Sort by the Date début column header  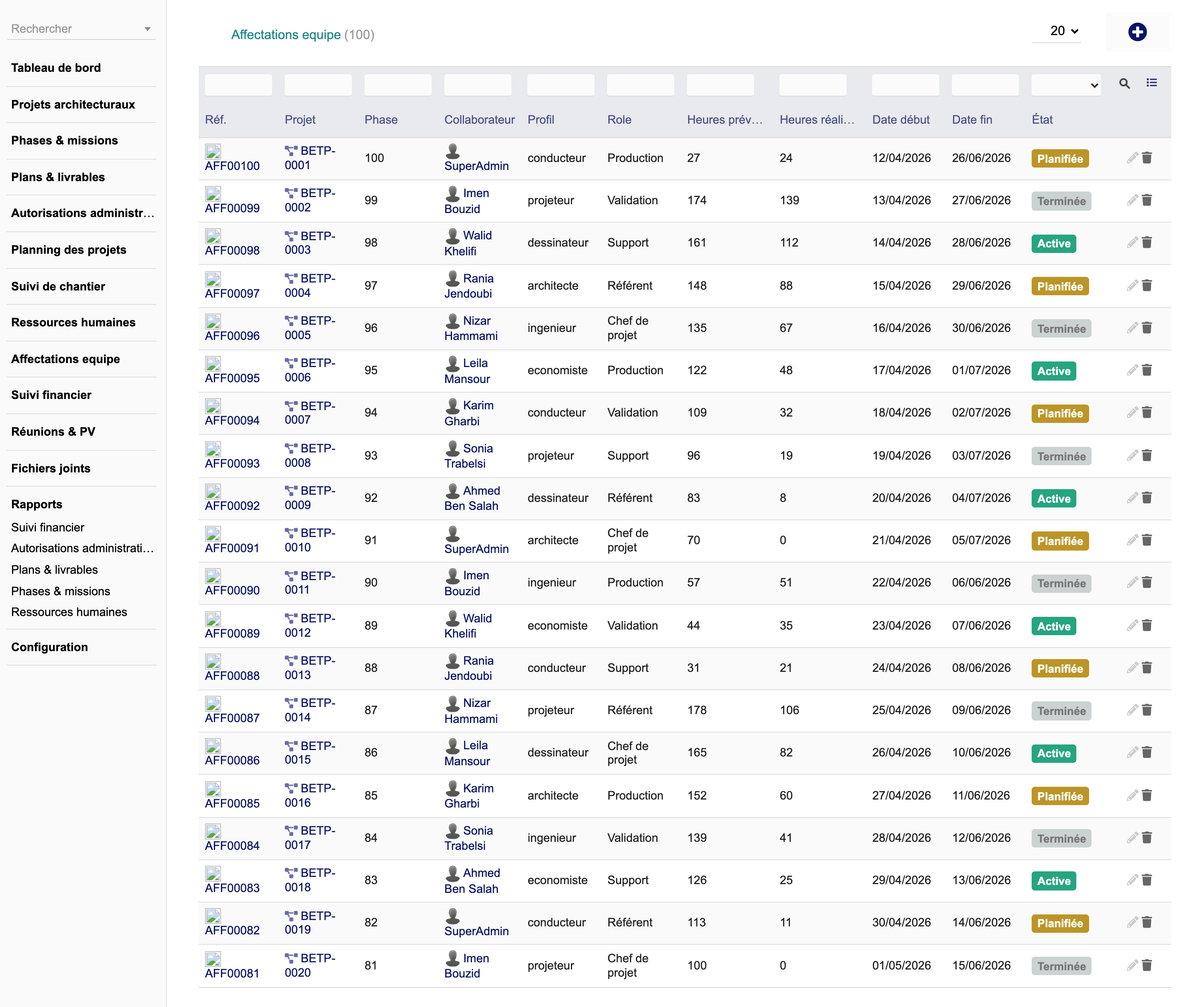tap(901, 119)
